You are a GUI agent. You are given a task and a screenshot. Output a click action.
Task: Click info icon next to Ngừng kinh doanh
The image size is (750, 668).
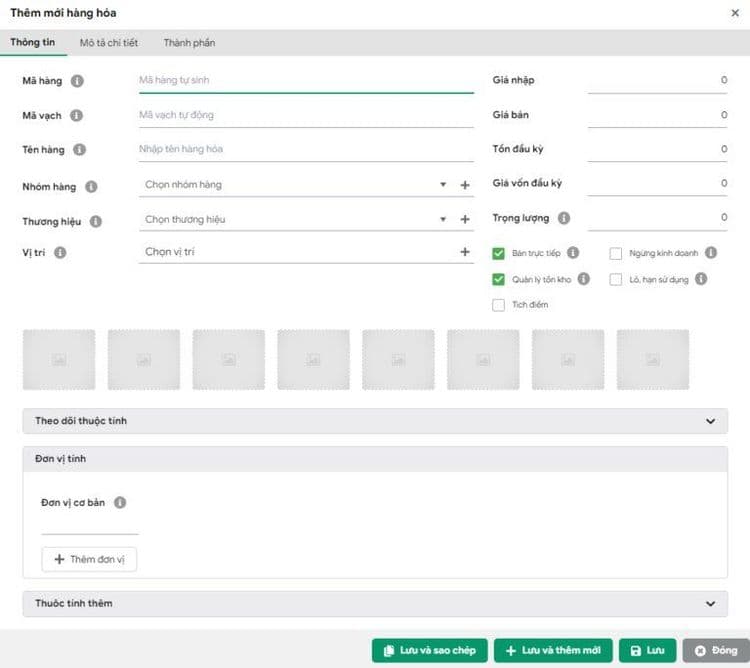coord(711,254)
